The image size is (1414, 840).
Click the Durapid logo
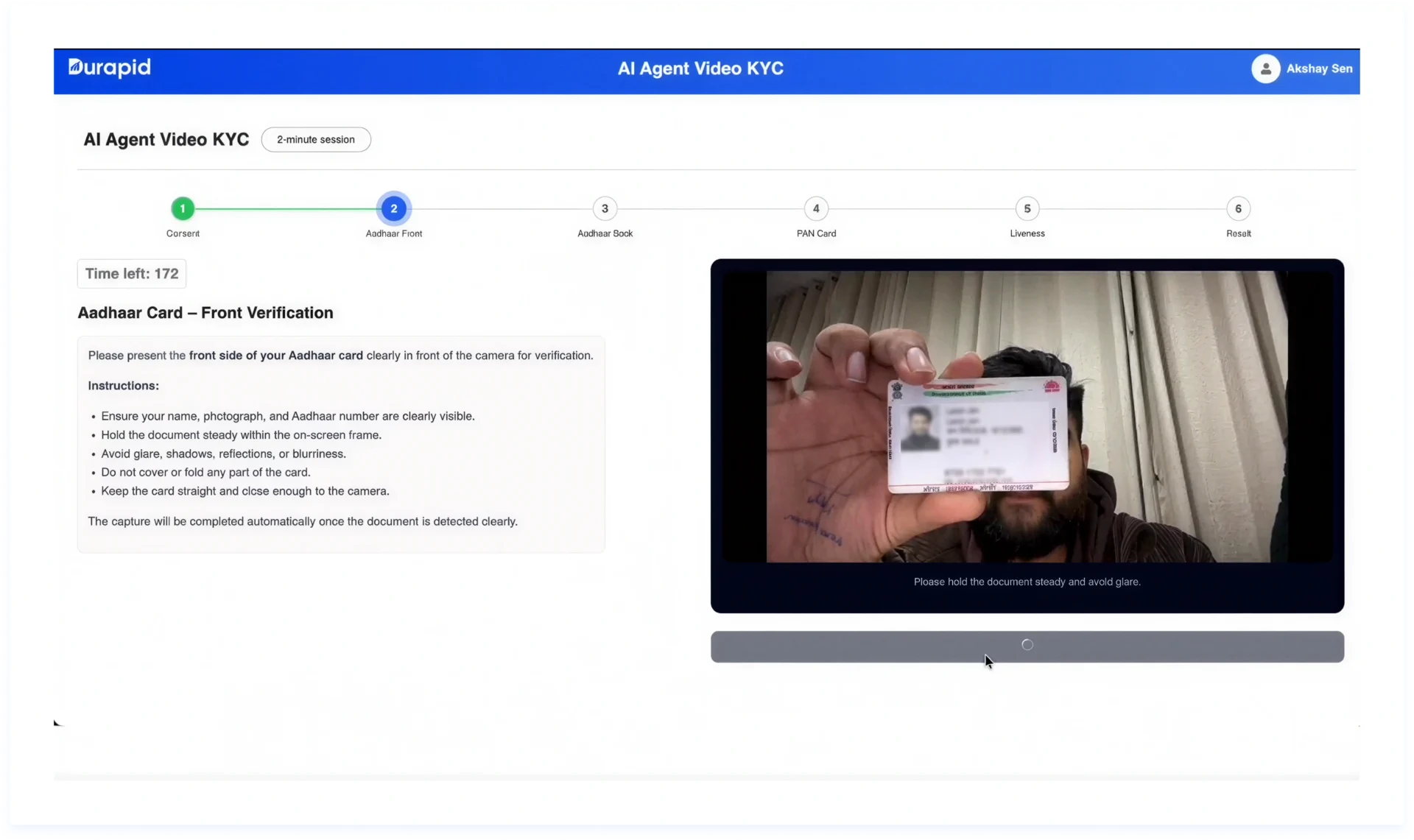109,68
